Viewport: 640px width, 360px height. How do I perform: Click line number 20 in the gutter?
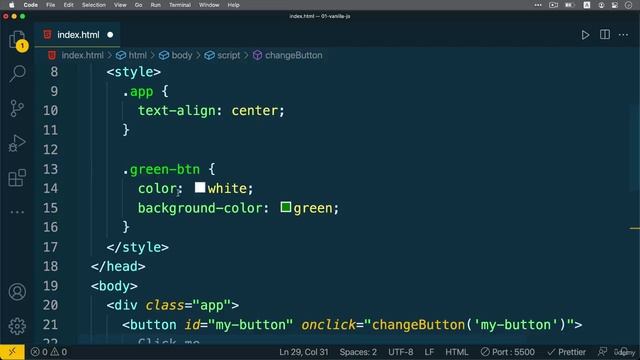tap(51, 305)
